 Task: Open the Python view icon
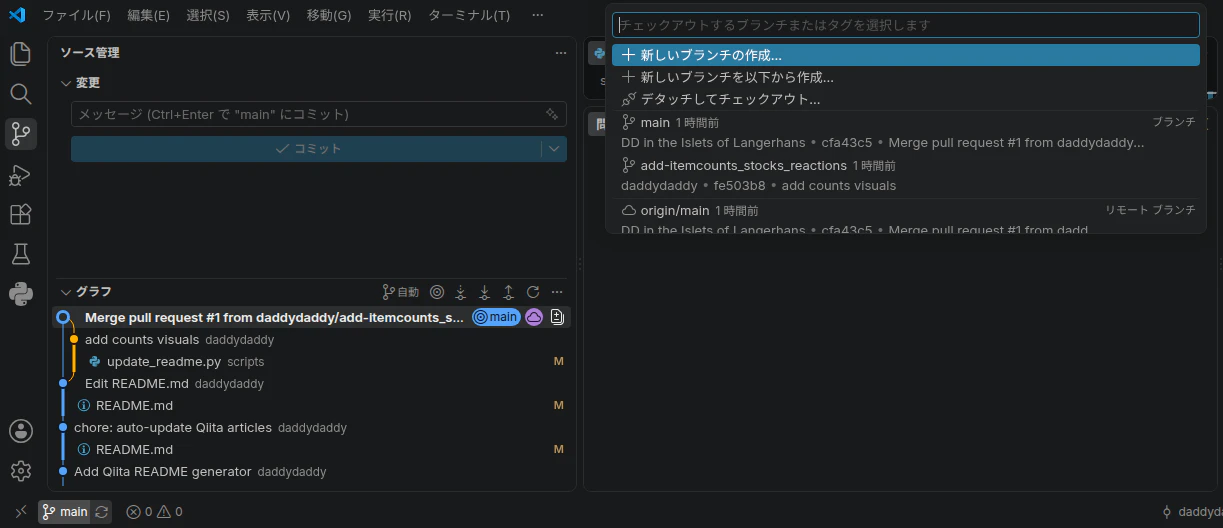point(21,293)
